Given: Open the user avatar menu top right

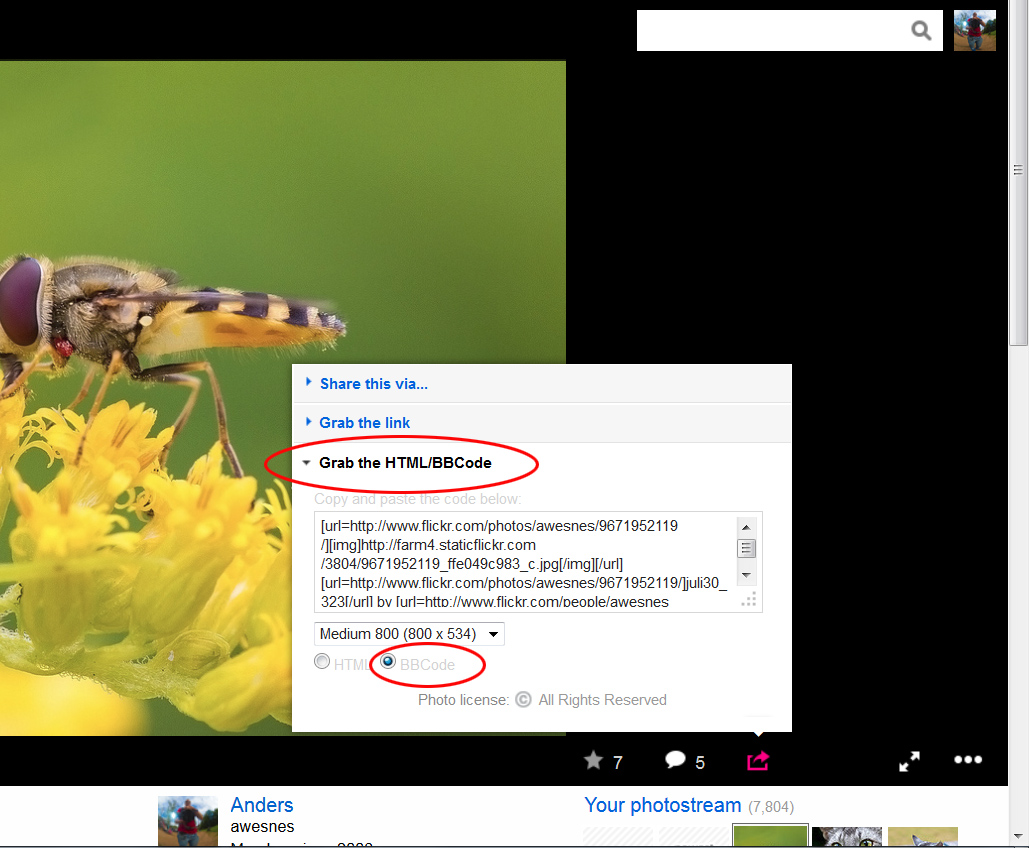Looking at the screenshot, I should point(975,30).
